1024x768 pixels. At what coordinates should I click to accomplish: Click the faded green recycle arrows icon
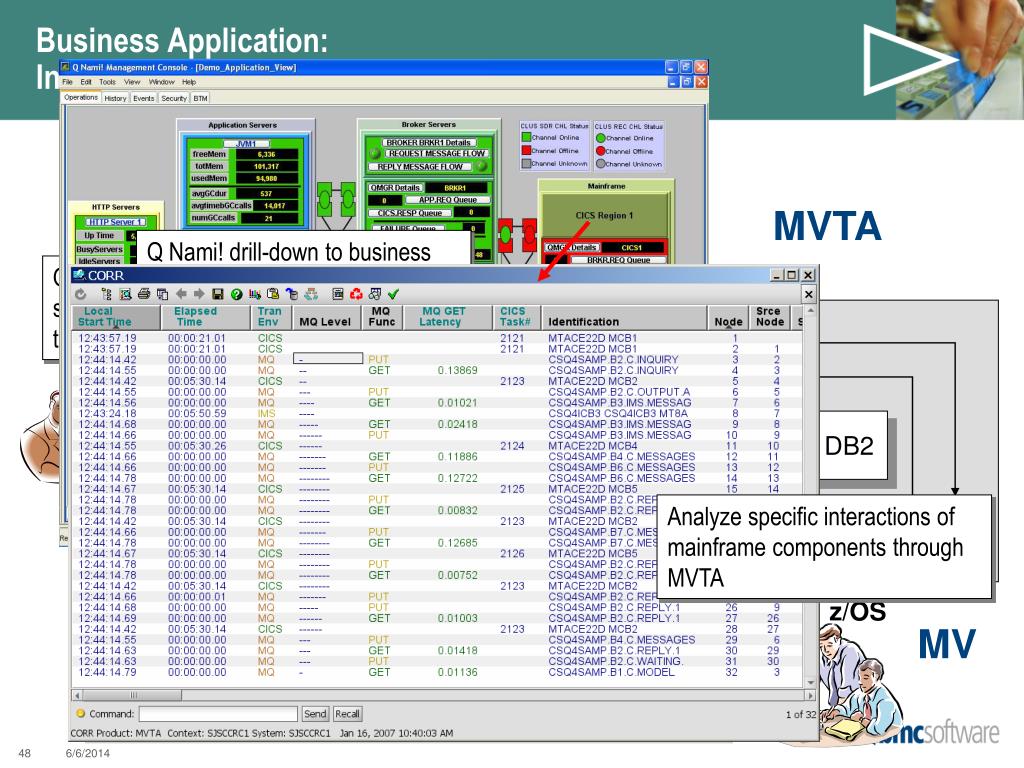click(x=311, y=294)
